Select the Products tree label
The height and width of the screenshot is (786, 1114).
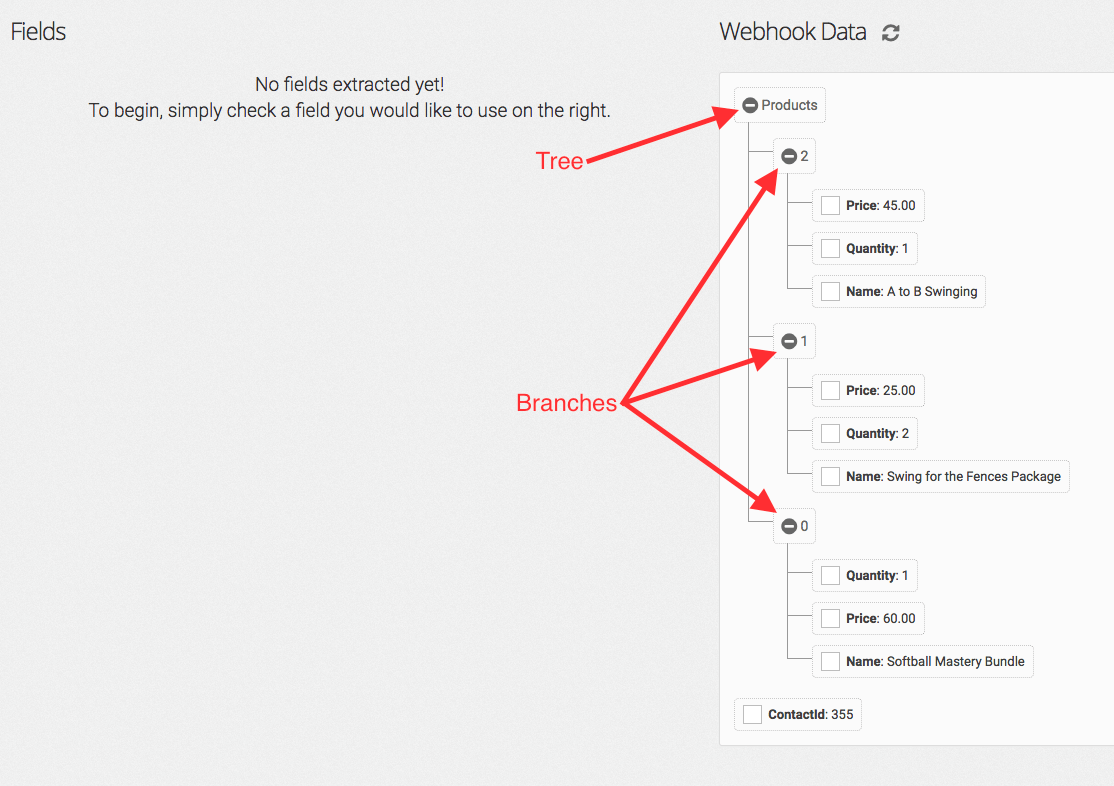pyautogui.click(x=789, y=105)
